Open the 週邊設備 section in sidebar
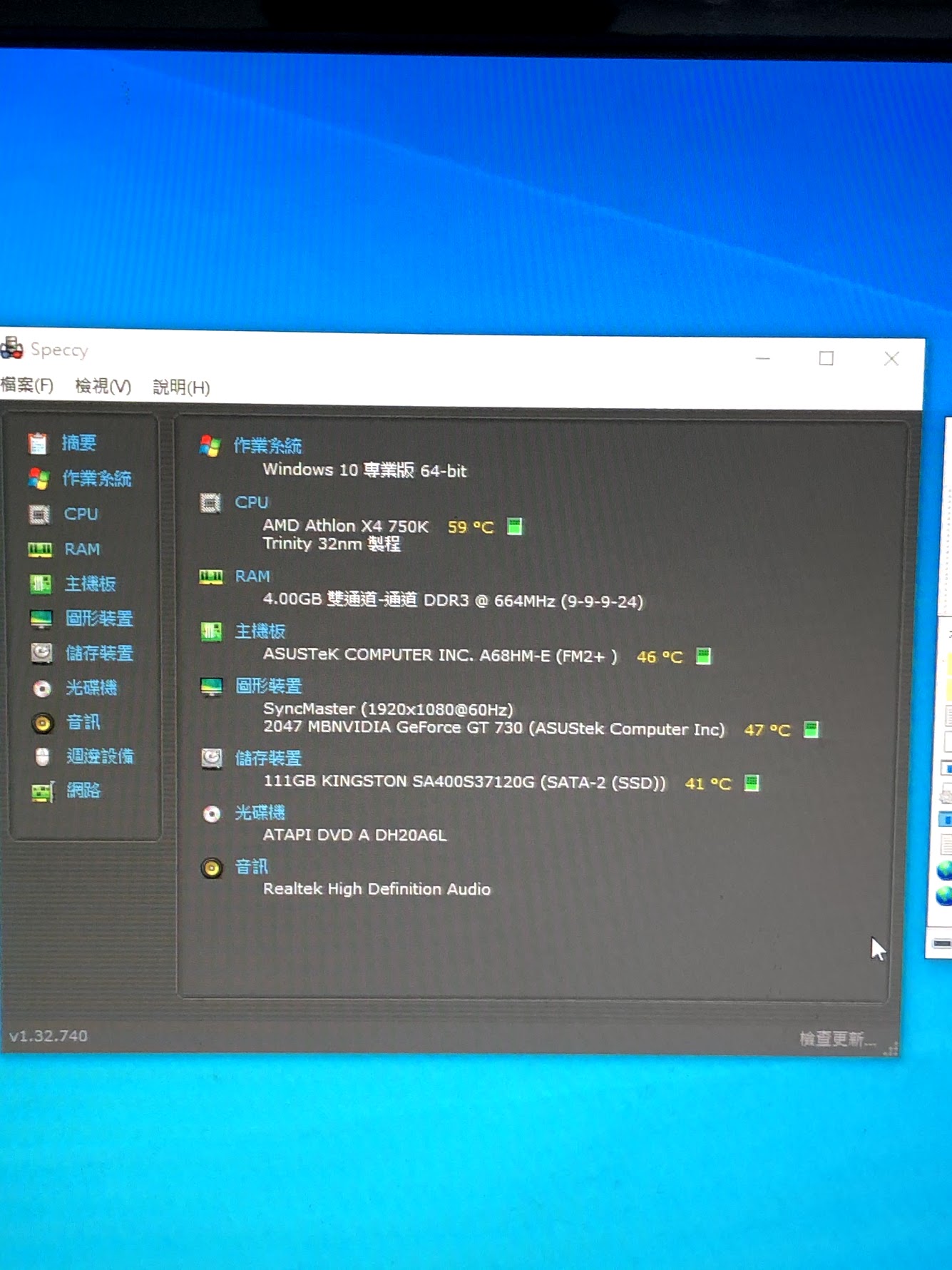Screen dimensions: 952x1270 (100, 756)
